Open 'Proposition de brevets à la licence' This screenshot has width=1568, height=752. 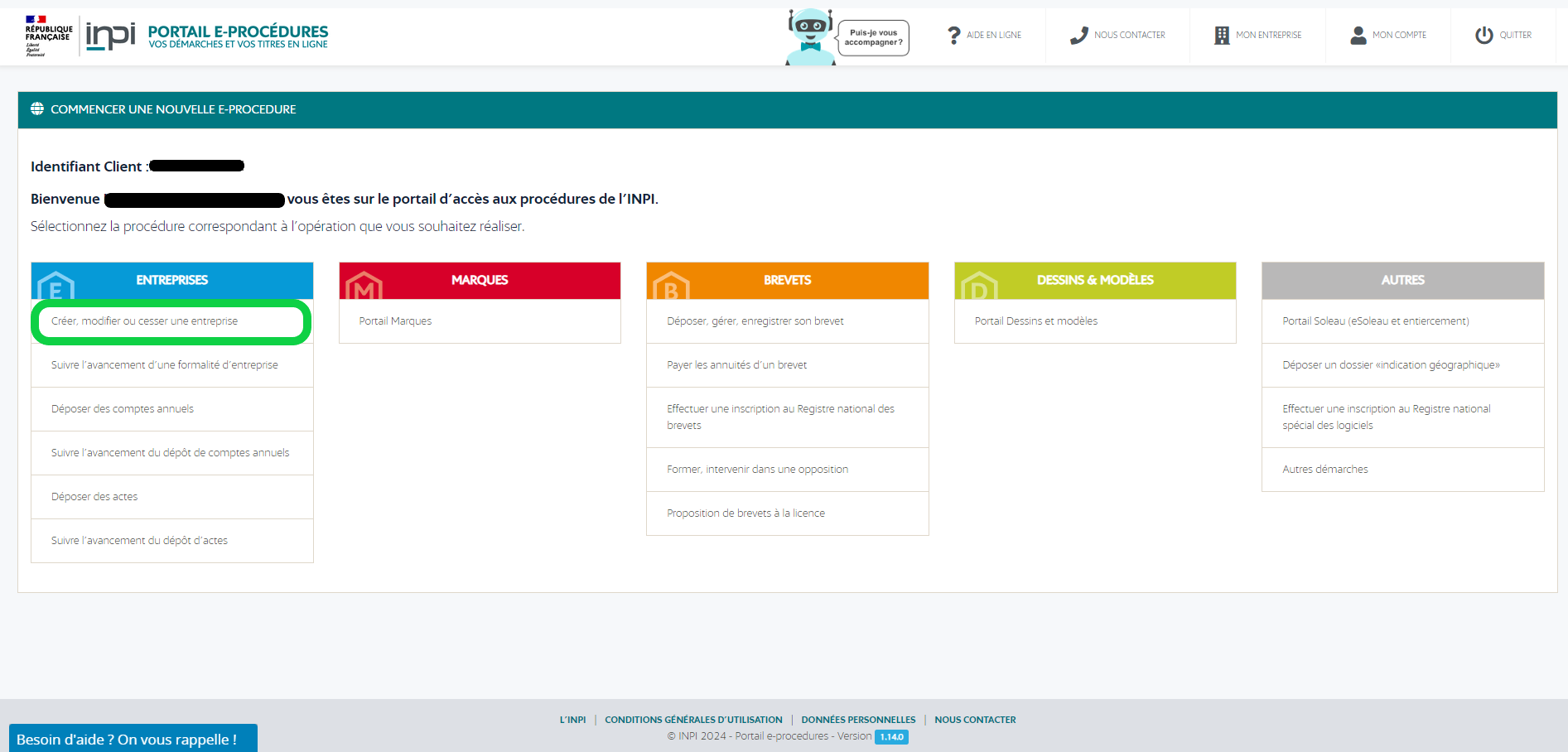pos(788,513)
